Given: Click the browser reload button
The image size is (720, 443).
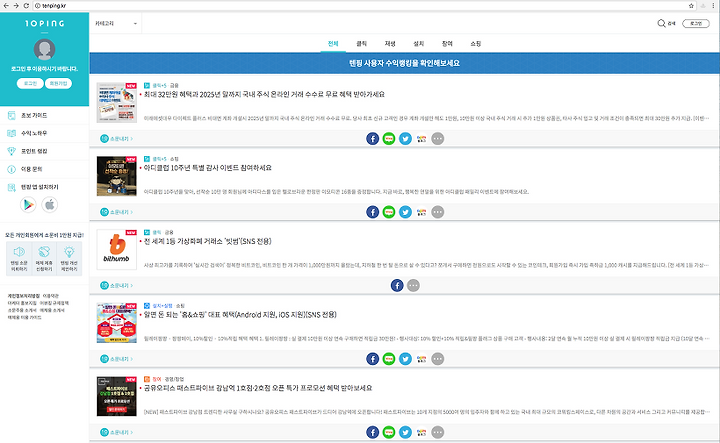Looking at the screenshot, I should coord(26,6).
